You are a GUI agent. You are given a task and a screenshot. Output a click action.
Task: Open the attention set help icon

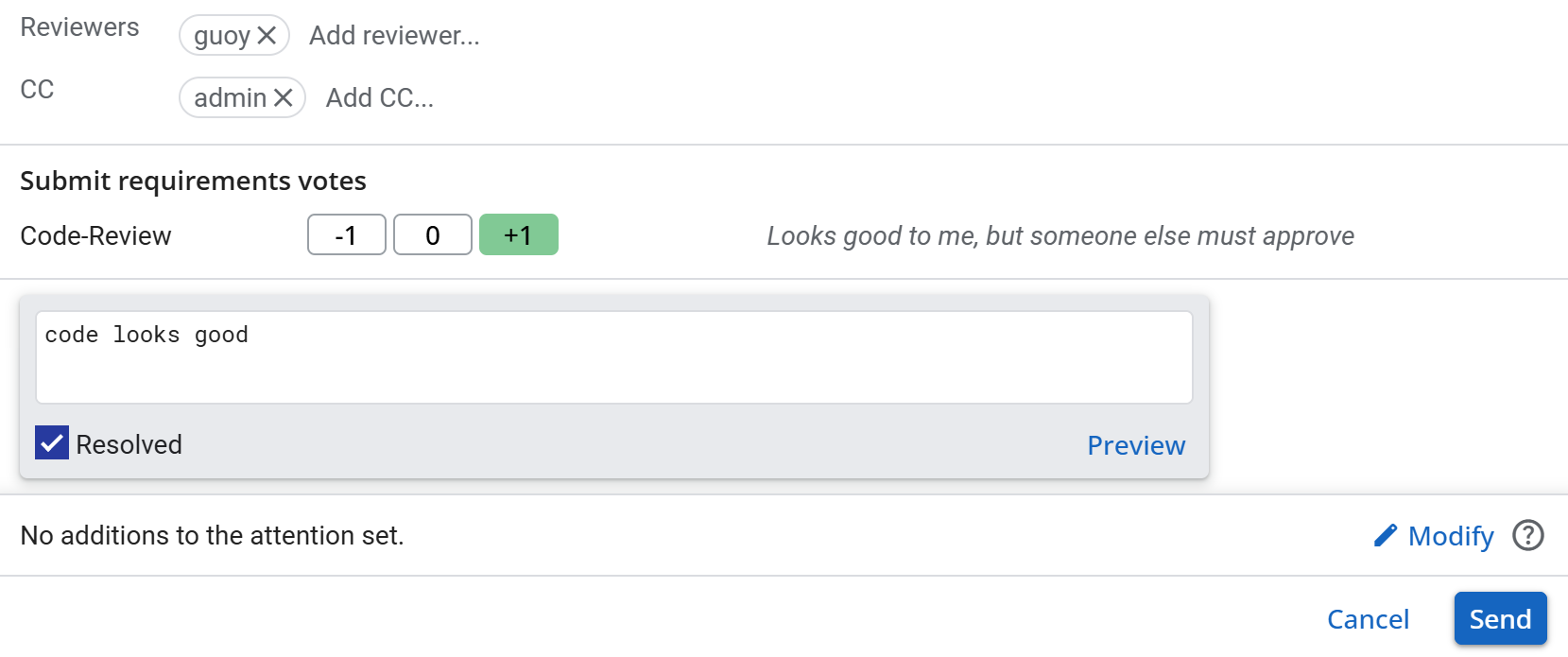click(1527, 536)
